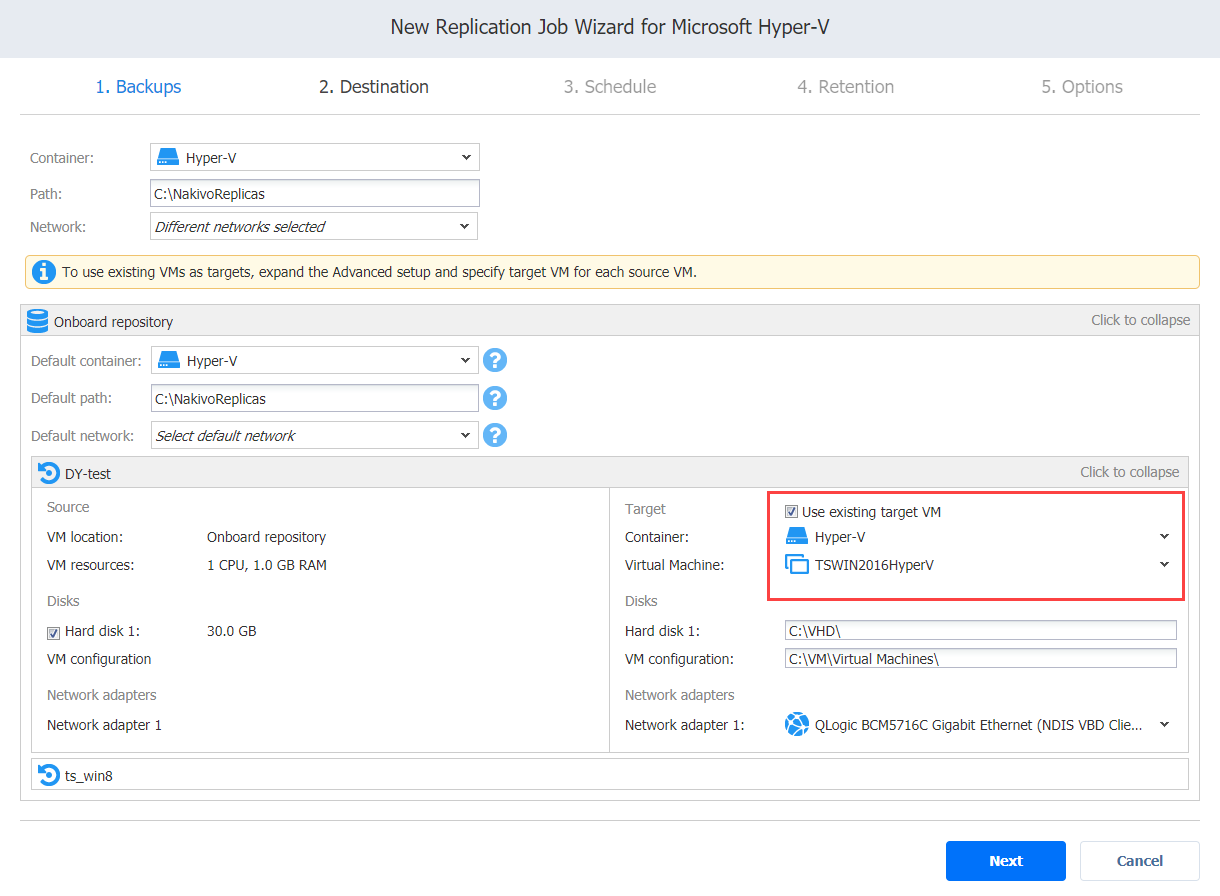Click the Hyper-V icon in top Container dropdown
The image size is (1220, 896).
pos(168,157)
